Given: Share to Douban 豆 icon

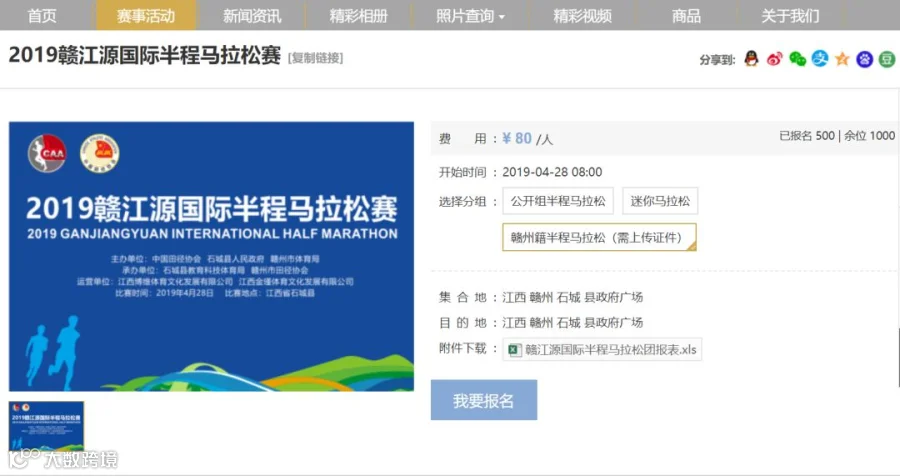Looking at the screenshot, I should 887,59.
